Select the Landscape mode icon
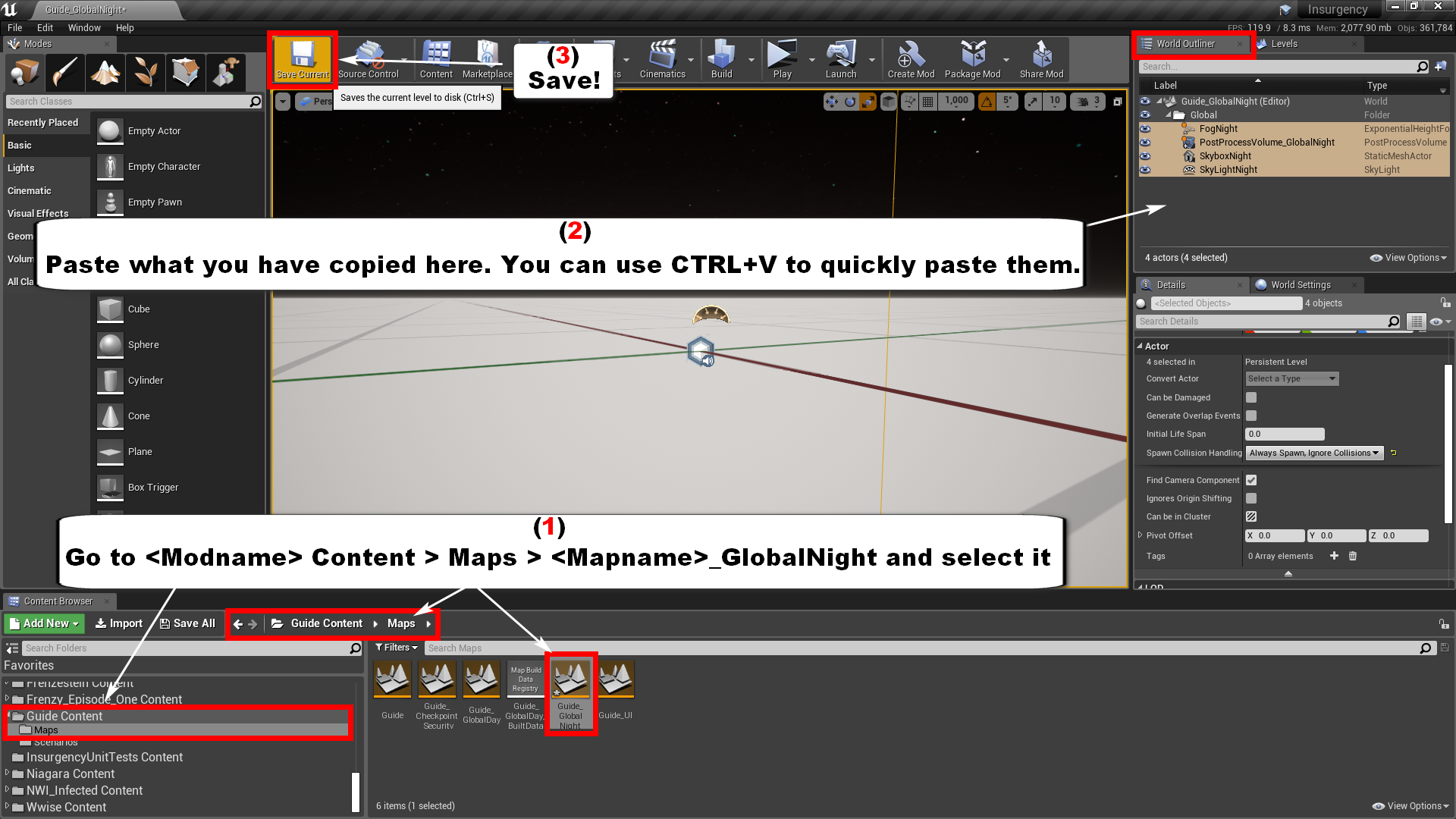This screenshot has width=1456, height=819. coord(105,73)
